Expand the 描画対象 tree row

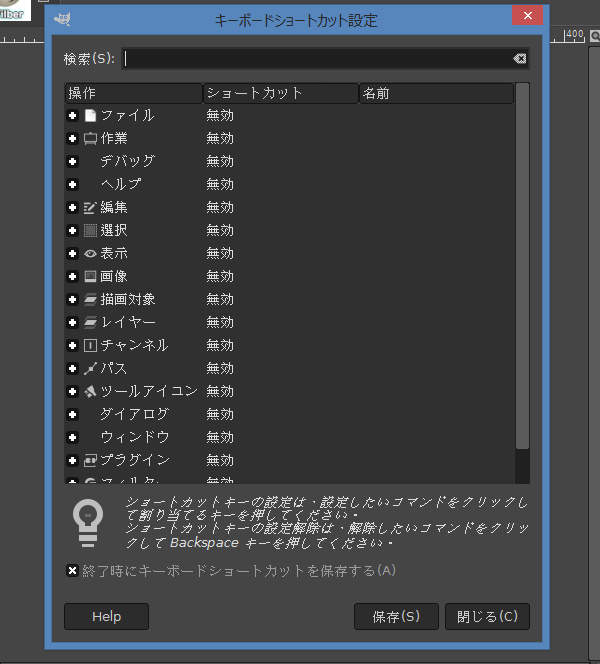click(x=72, y=299)
